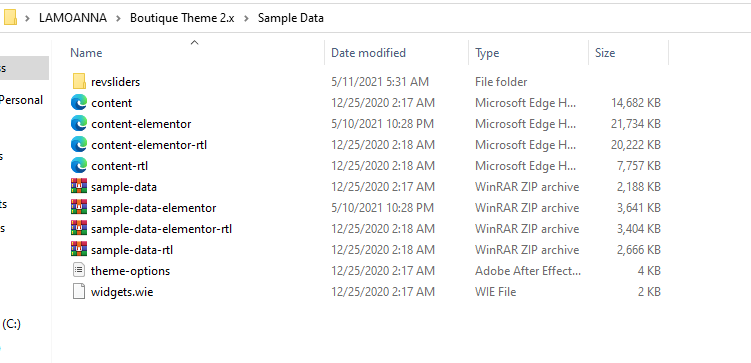751x363 pixels.
Task: Sort by the Date modified column
Action: pos(368,53)
